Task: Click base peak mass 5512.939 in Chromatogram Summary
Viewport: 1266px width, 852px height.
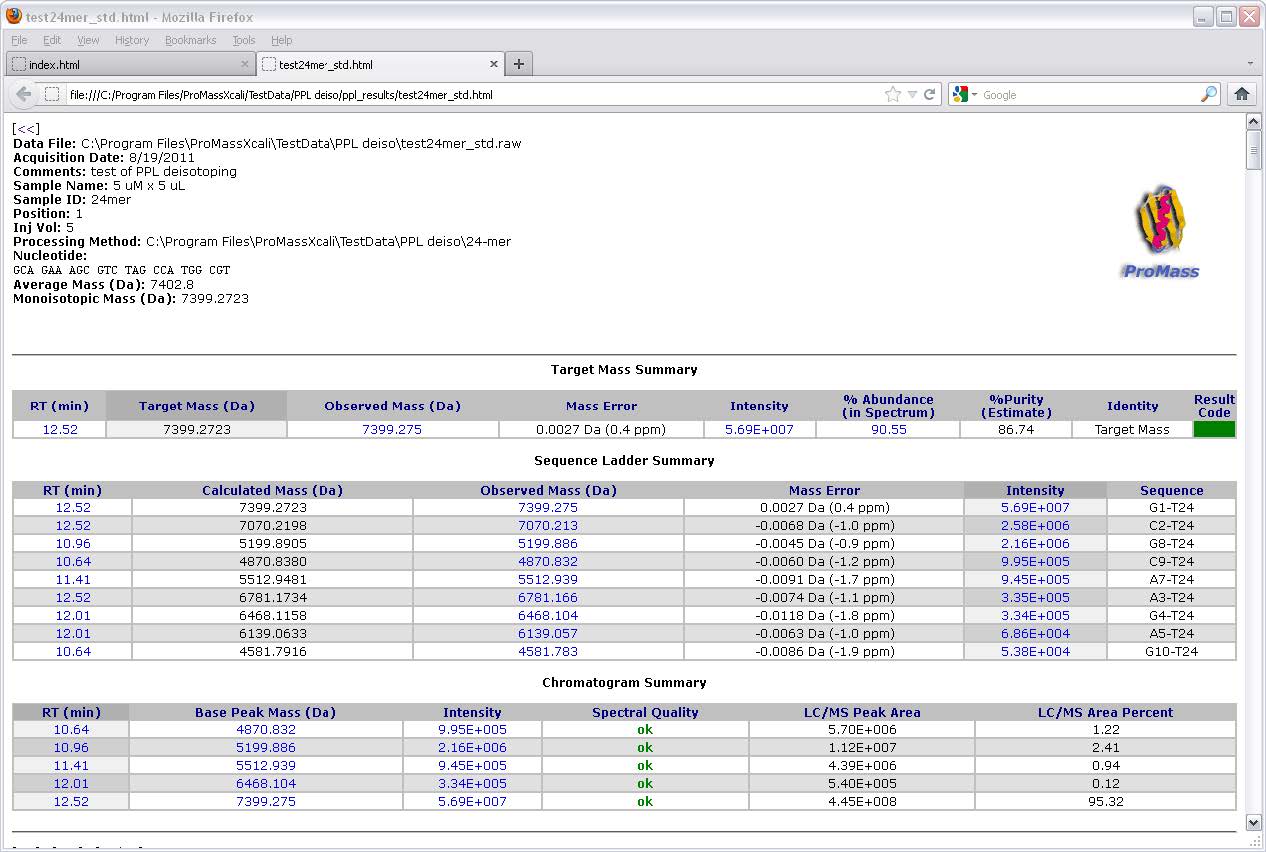Action: (x=265, y=765)
